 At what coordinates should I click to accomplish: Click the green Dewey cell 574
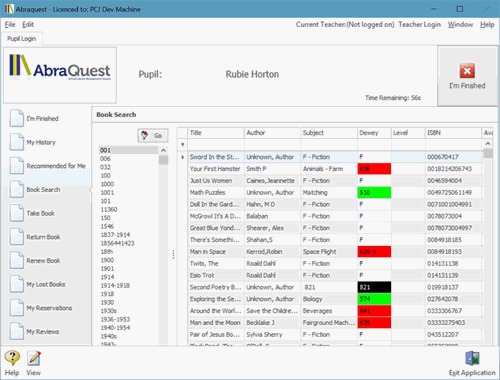tap(374, 299)
